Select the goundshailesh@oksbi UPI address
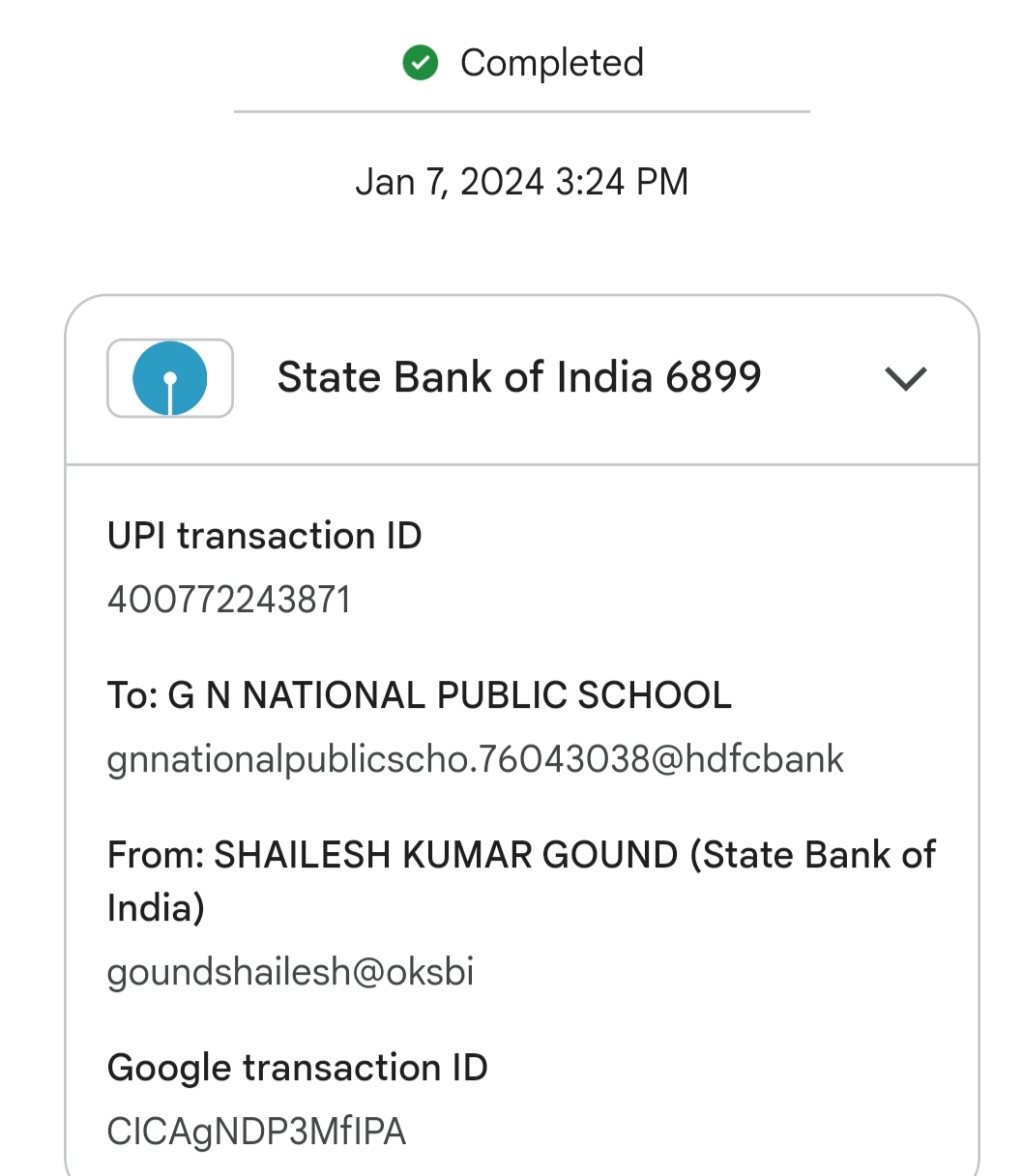Image resolution: width=1023 pixels, height=1176 pixels. tap(291, 972)
